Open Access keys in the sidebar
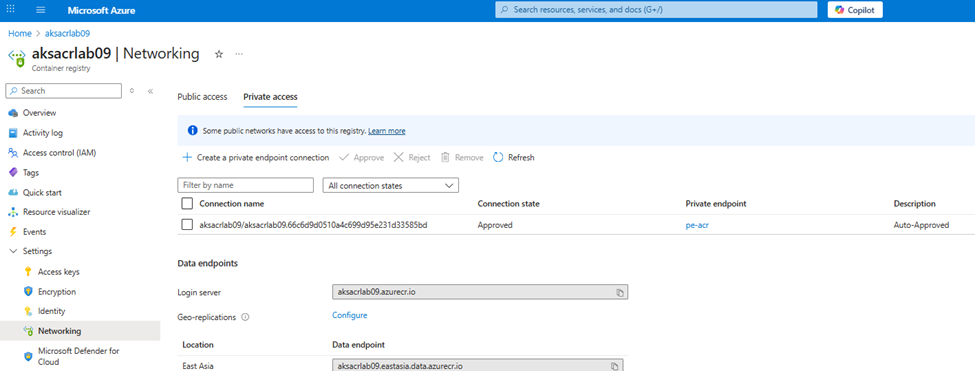Screen dimensions: 975x371 58,272
